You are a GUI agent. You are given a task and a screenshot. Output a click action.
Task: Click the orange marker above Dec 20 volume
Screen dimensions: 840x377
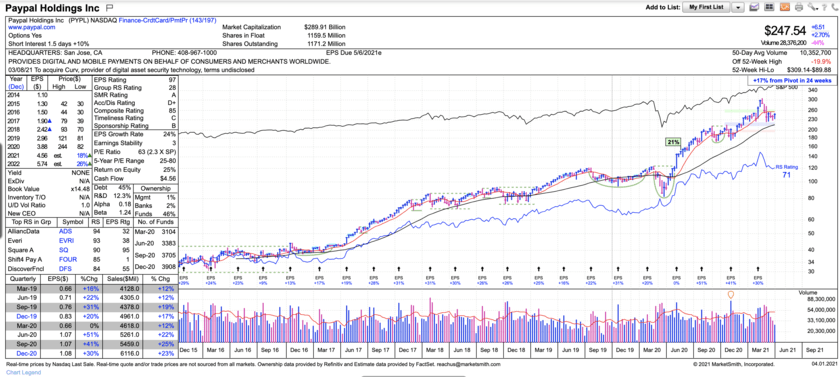point(730,295)
